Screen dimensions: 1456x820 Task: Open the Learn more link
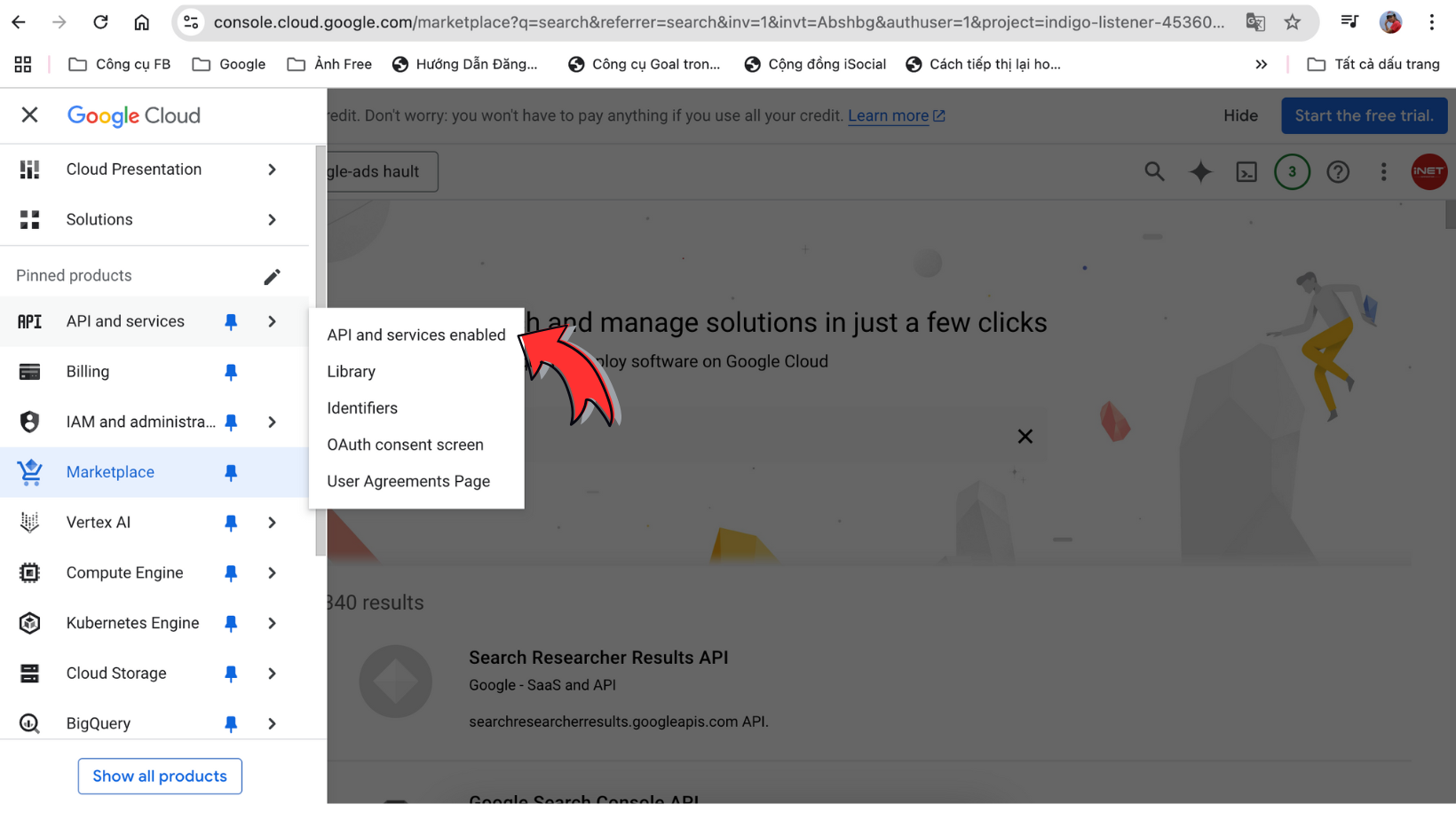point(896,115)
